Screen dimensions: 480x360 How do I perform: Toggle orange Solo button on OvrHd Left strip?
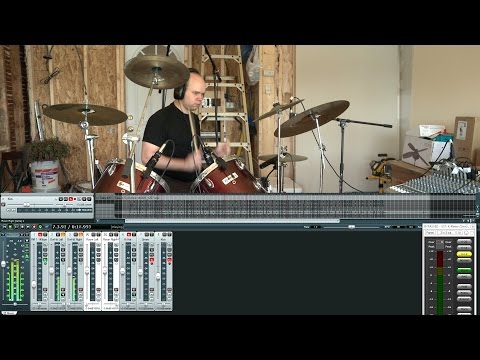63,235
